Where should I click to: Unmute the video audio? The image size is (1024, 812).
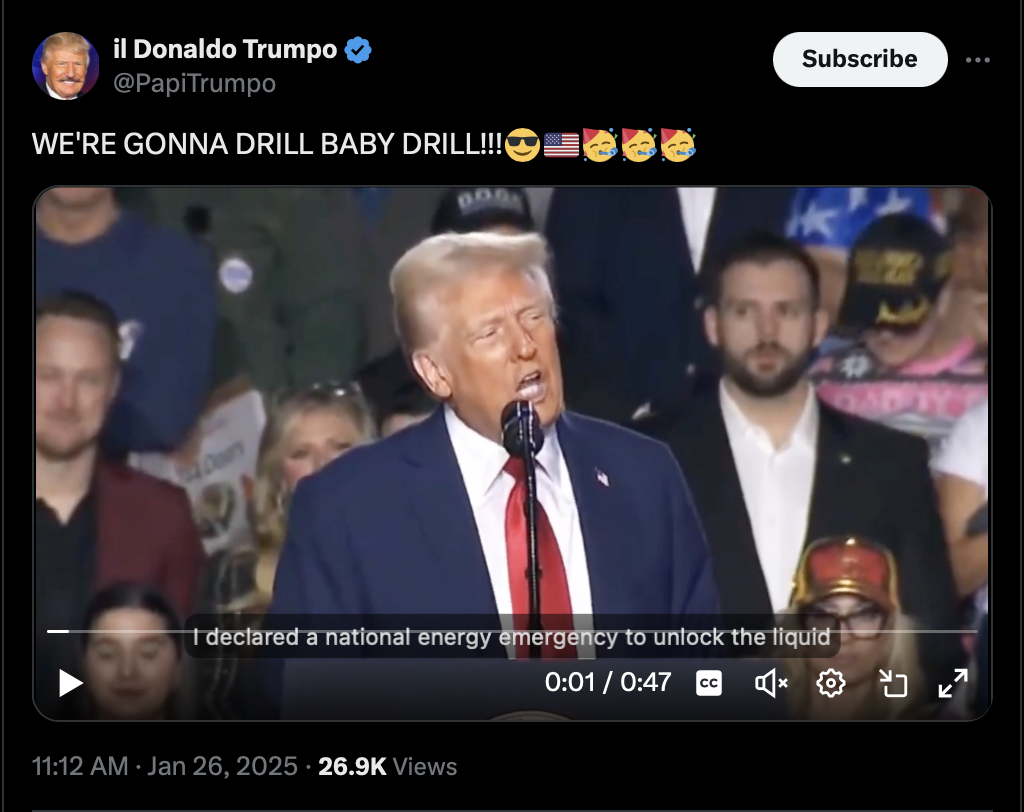(771, 683)
